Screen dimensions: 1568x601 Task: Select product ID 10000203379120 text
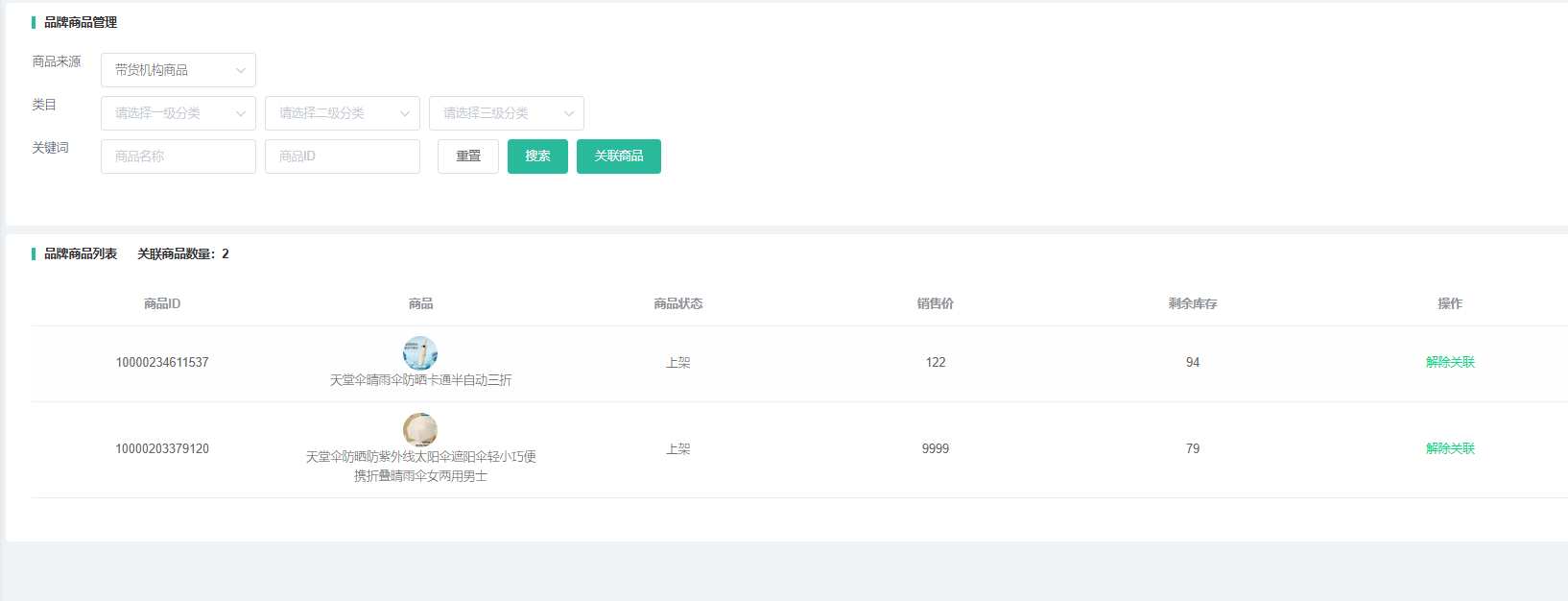pos(162,448)
